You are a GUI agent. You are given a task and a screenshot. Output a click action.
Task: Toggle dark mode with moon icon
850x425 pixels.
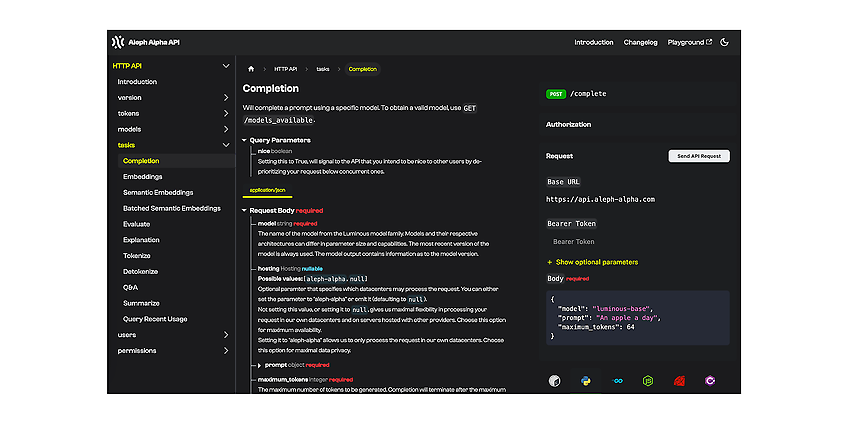point(724,42)
